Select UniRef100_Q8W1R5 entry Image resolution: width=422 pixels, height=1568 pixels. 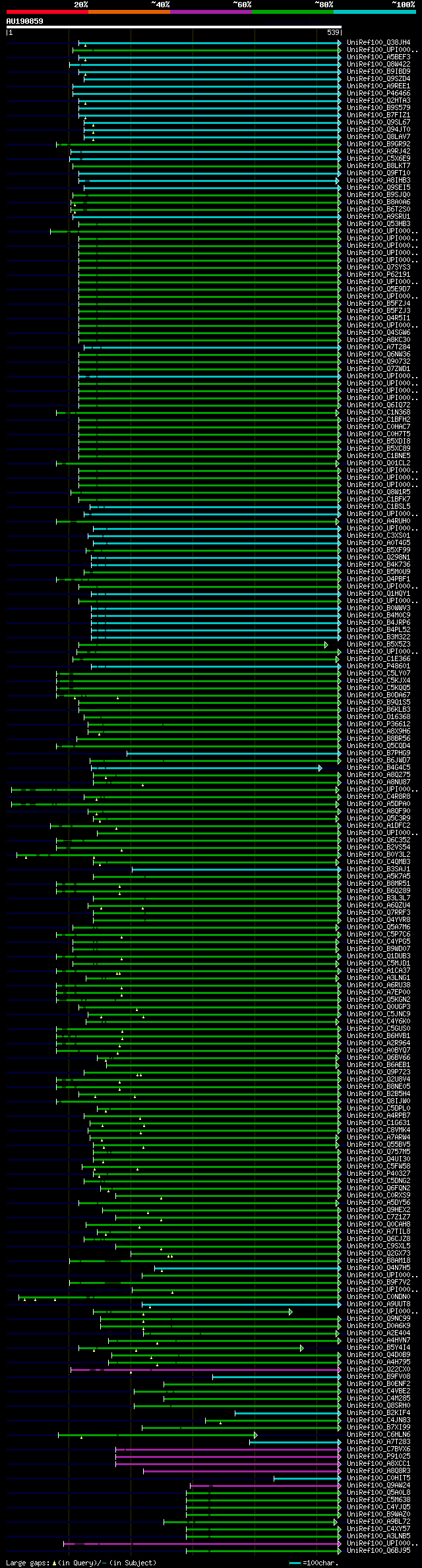tap(378, 492)
